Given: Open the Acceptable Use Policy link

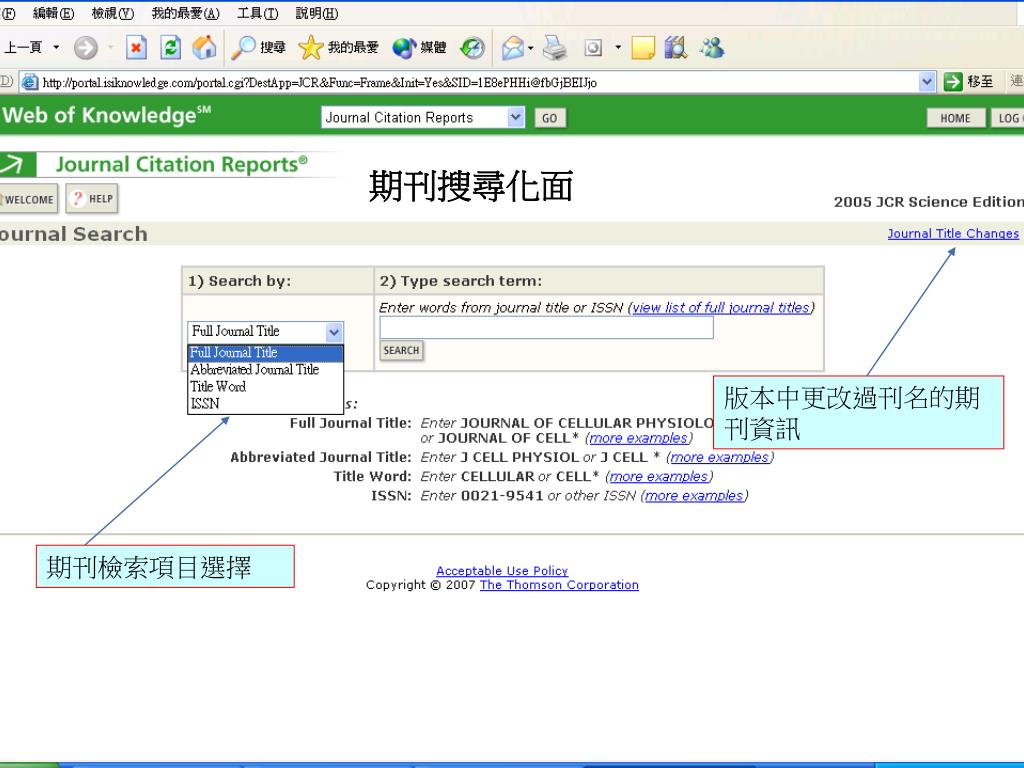Looking at the screenshot, I should pos(502,571).
